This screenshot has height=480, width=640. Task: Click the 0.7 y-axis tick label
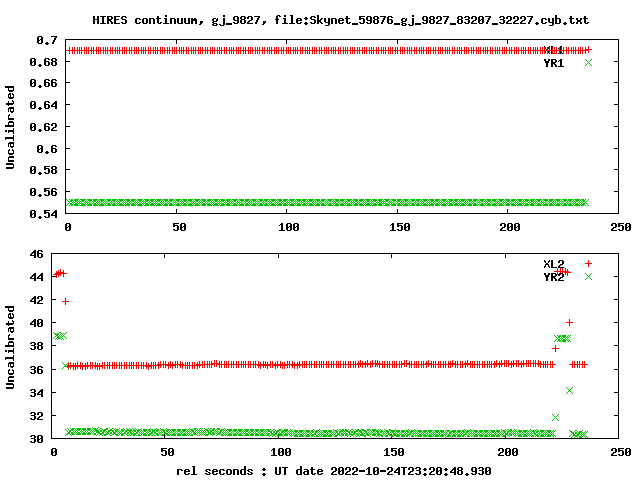[47, 40]
